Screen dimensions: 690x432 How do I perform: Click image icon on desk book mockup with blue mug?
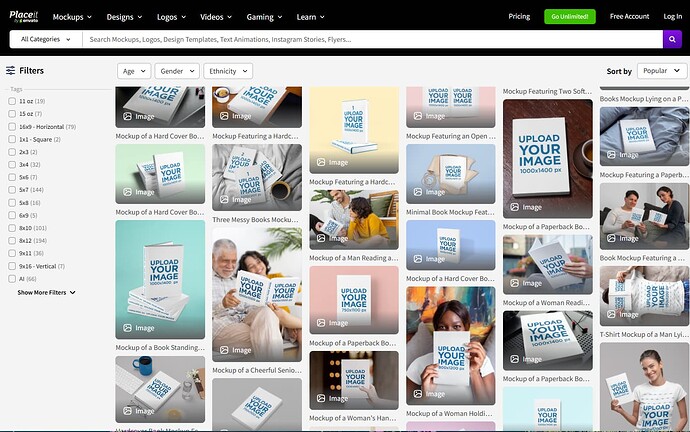127,411
